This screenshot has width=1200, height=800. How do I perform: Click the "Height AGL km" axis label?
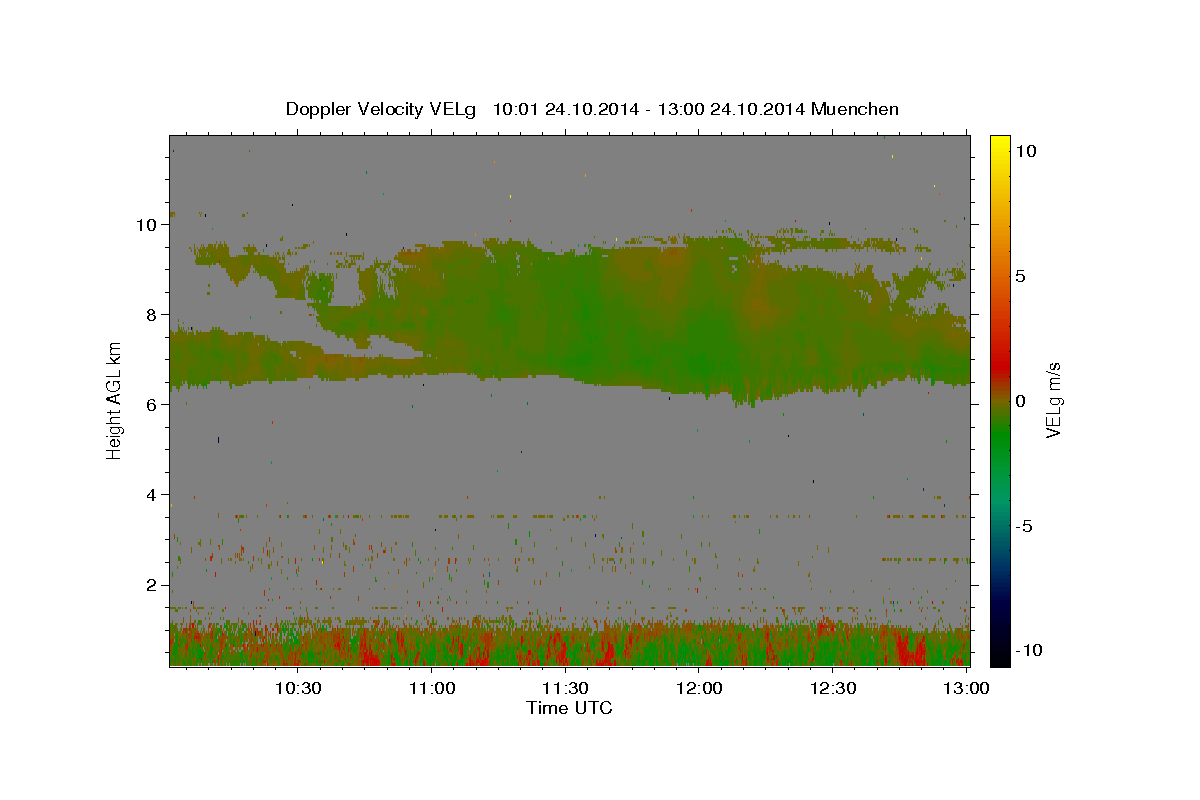(115, 400)
